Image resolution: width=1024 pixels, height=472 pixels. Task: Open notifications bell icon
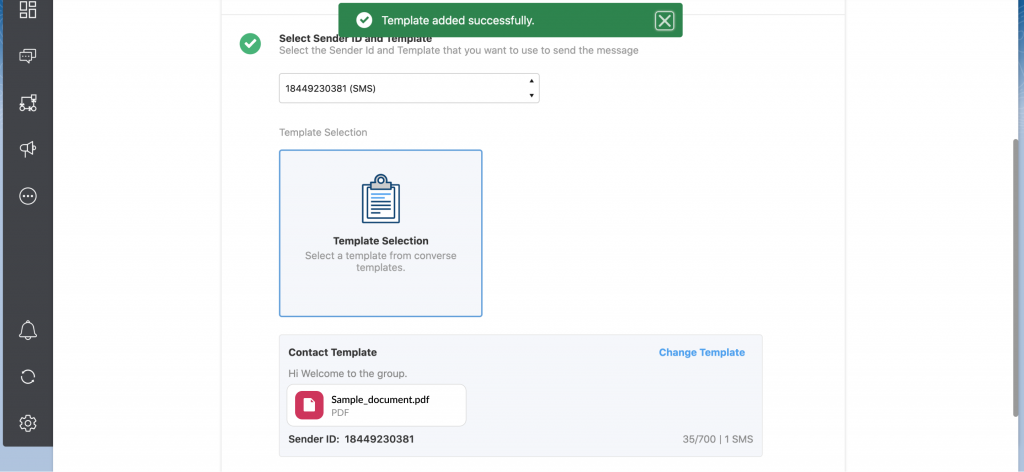pos(27,330)
